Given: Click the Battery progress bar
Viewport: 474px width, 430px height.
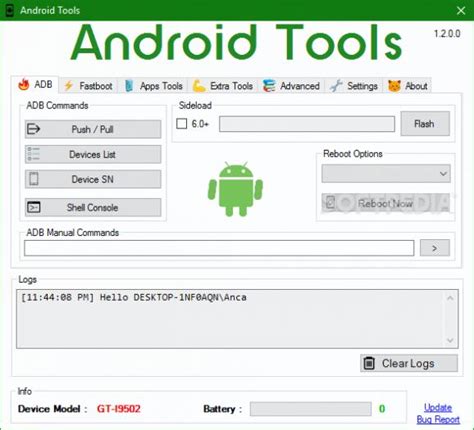Looking at the screenshot, I should pyautogui.click(x=311, y=409).
